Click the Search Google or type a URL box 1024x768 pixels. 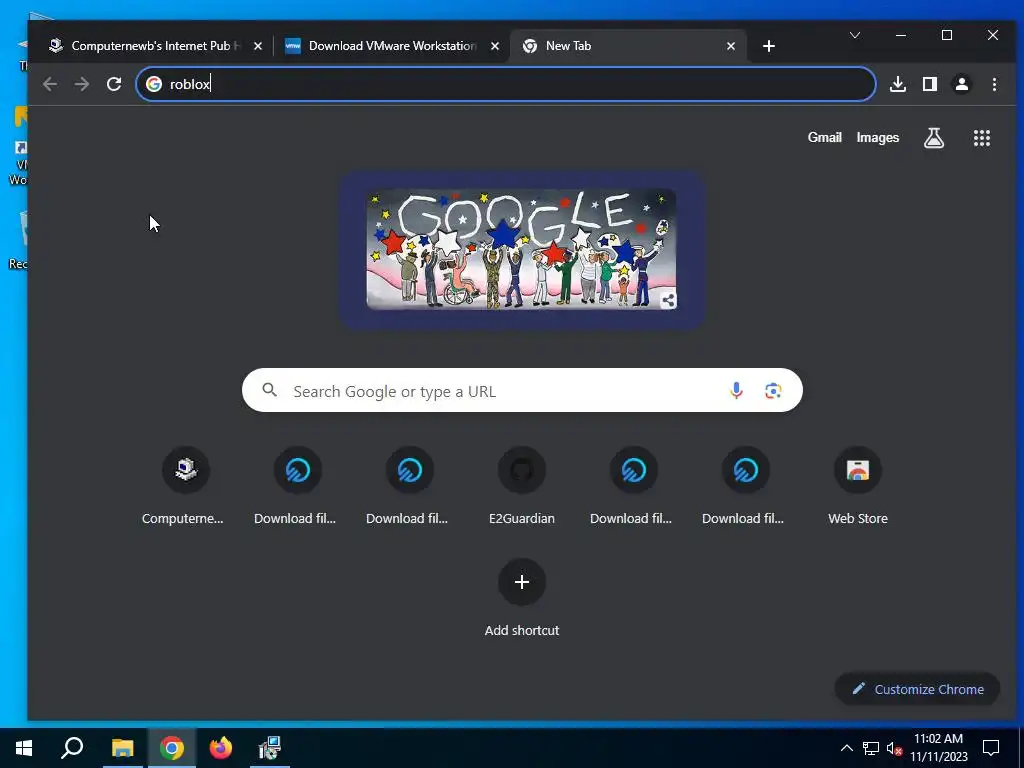pyautogui.click(x=522, y=391)
